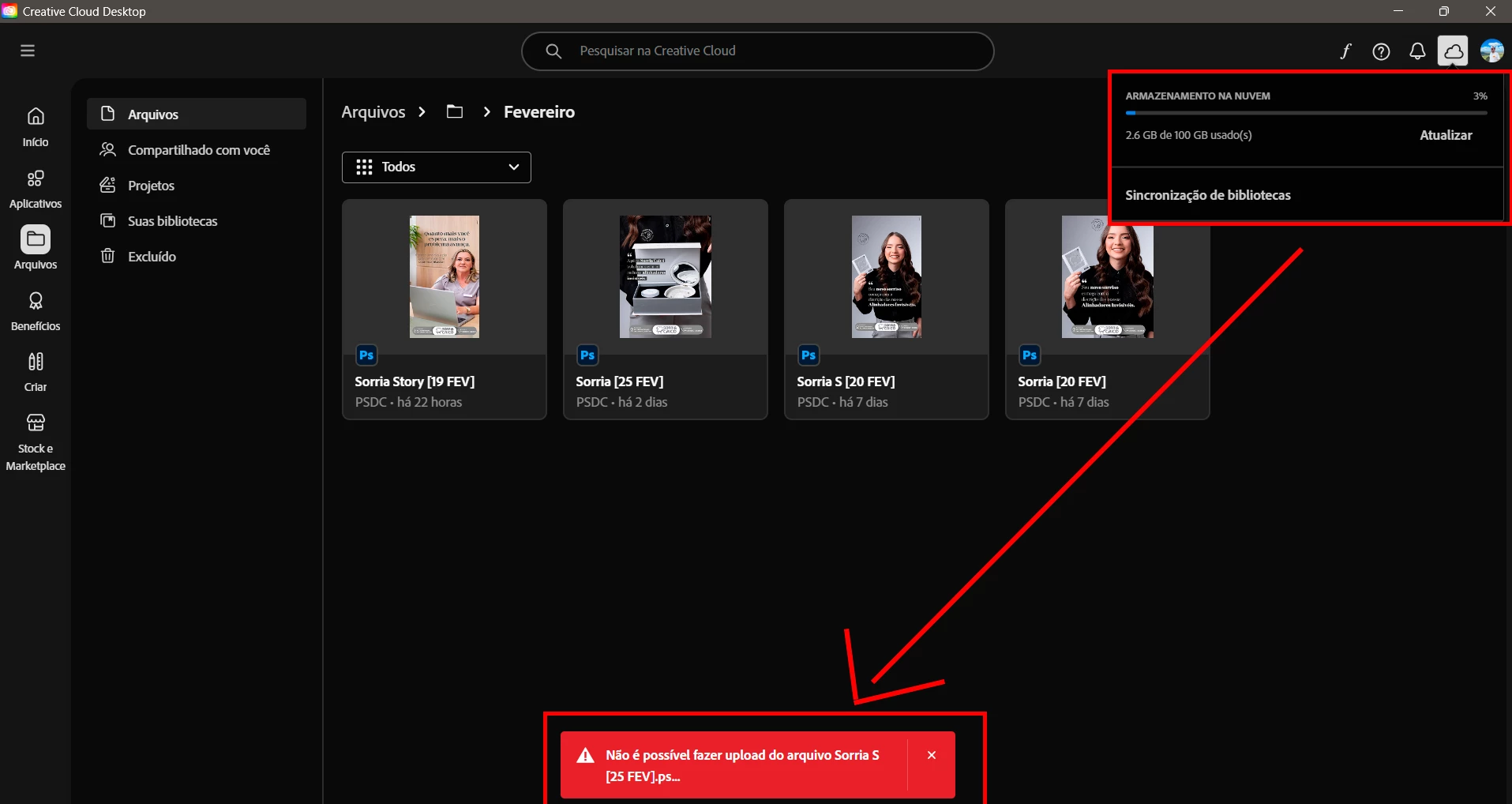Open Stock e Marketplace
Viewport: 1512px width, 804px height.
click(x=36, y=442)
